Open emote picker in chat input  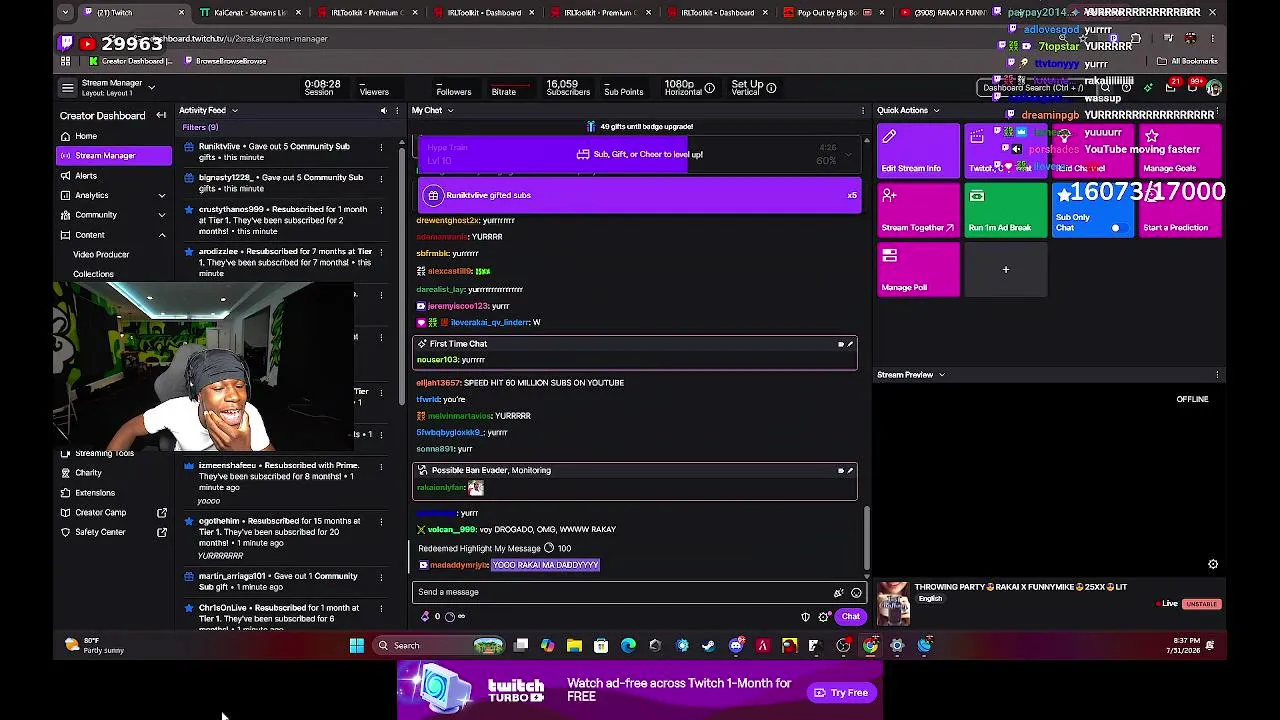click(x=856, y=592)
